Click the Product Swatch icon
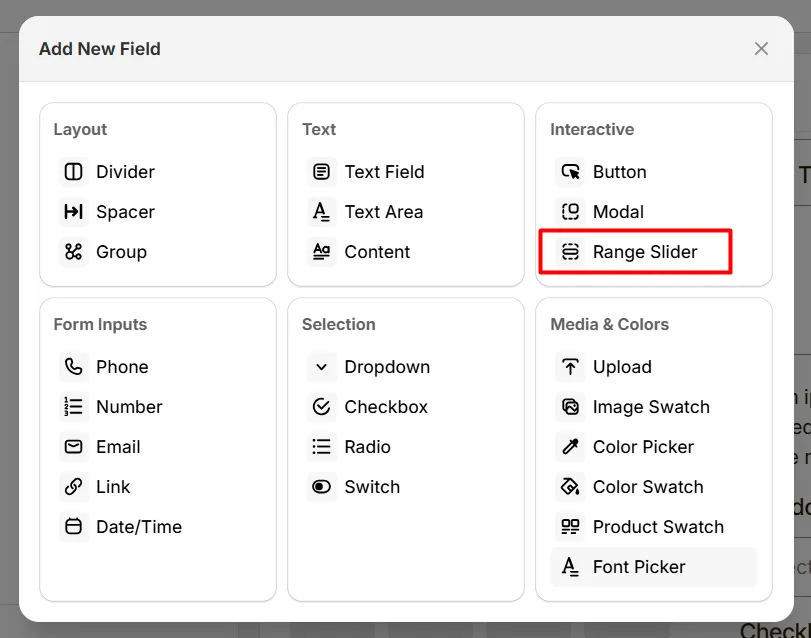811x638 pixels. (x=570, y=527)
